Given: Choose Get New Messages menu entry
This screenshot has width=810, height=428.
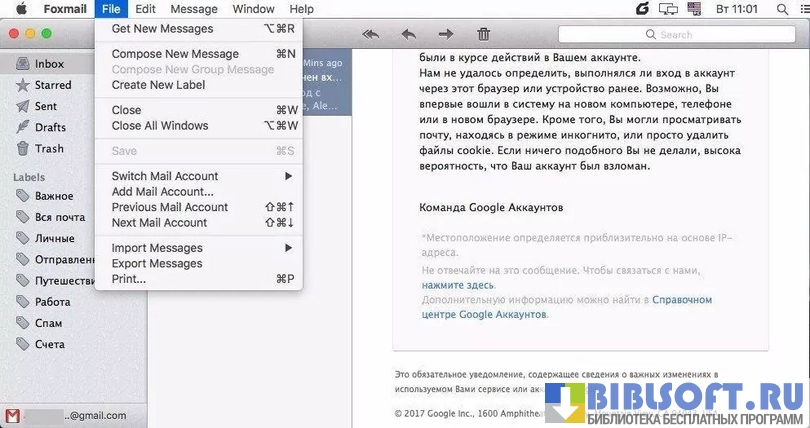Looking at the screenshot, I should tap(162, 28).
